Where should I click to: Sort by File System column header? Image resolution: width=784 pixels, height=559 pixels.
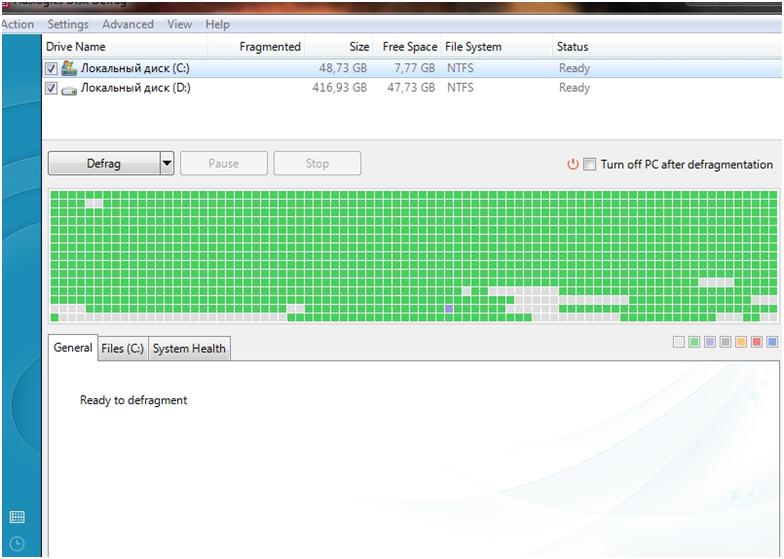[496, 46]
